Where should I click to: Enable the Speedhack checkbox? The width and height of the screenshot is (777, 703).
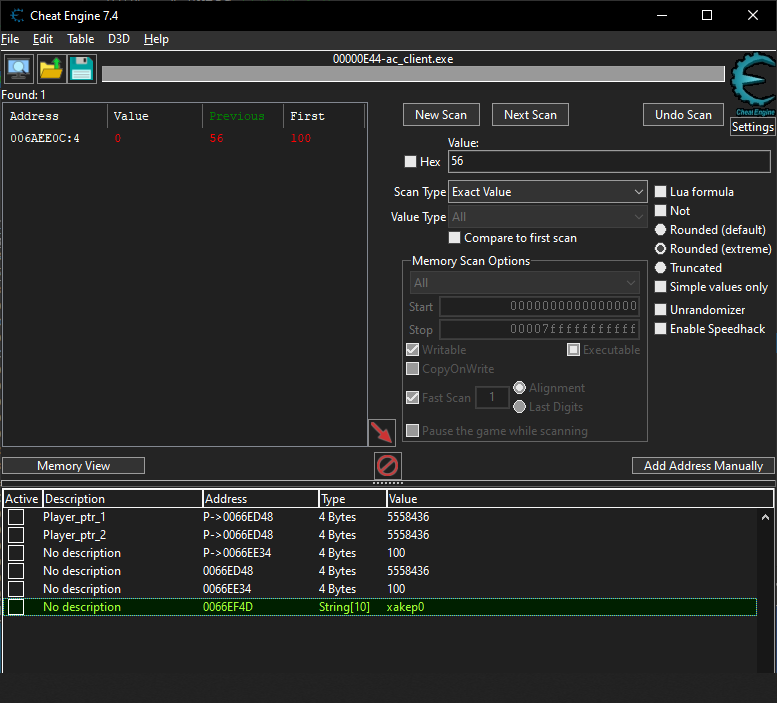[x=660, y=329]
